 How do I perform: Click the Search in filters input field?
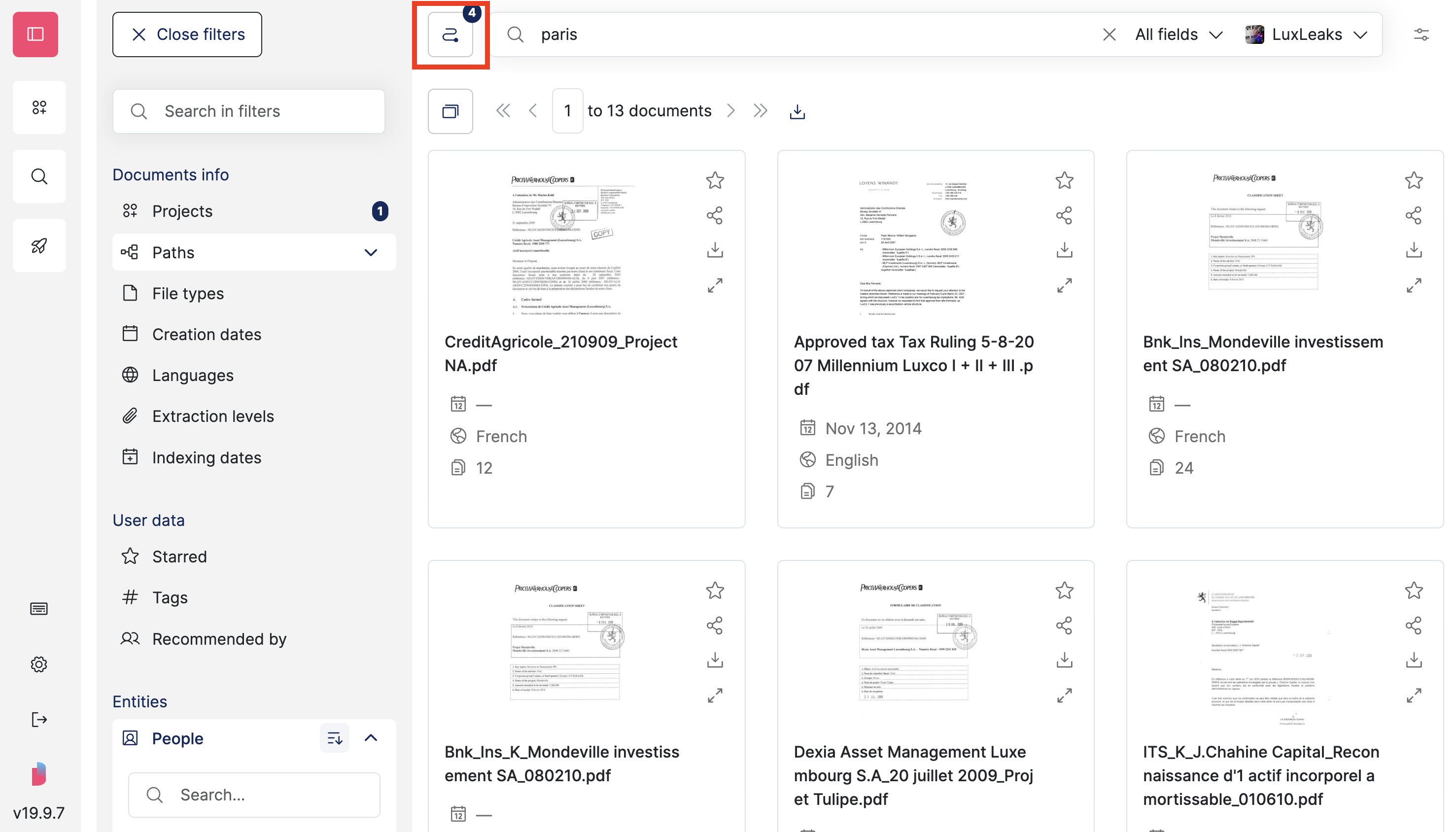click(x=248, y=111)
